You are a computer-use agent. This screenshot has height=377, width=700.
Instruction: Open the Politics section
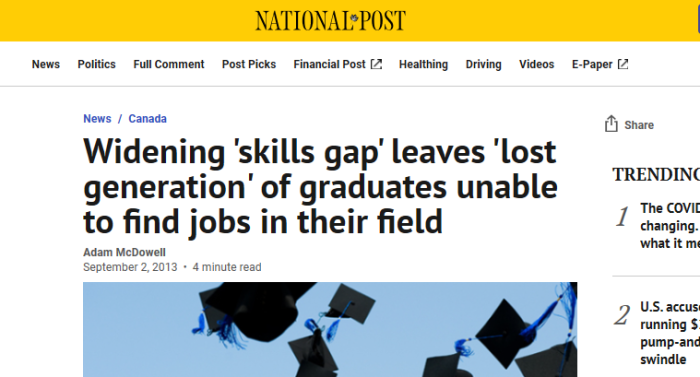[96, 64]
